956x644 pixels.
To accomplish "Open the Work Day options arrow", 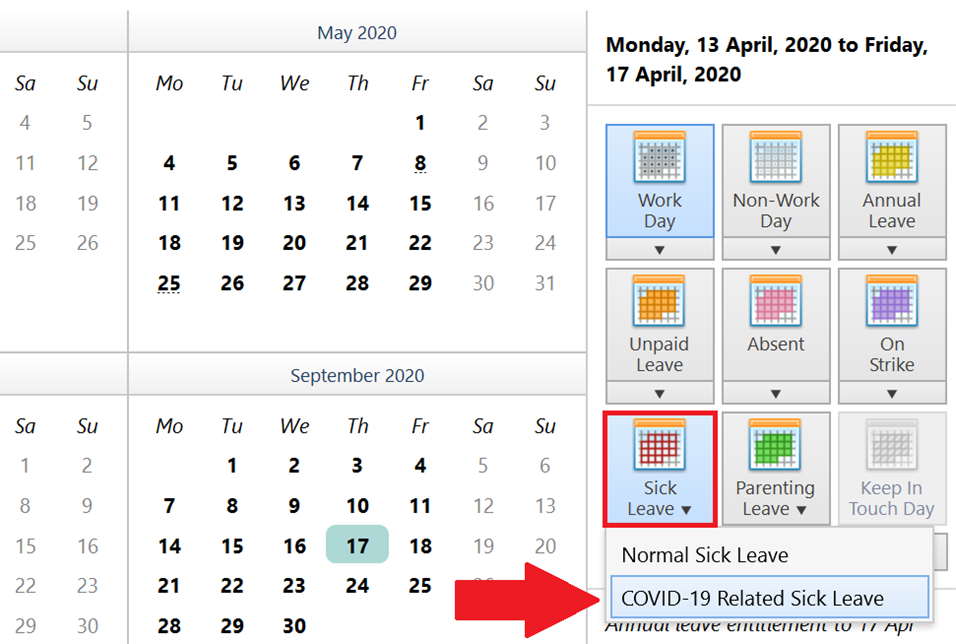I will pos(659,250).
